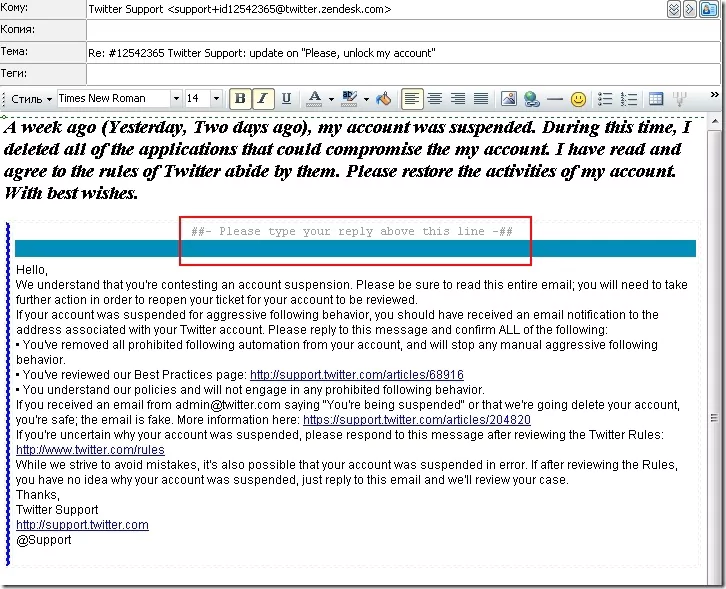Click the vertical scrollbar thumb grip
This screenshot has width=726, height=589.
pos(714,418)
